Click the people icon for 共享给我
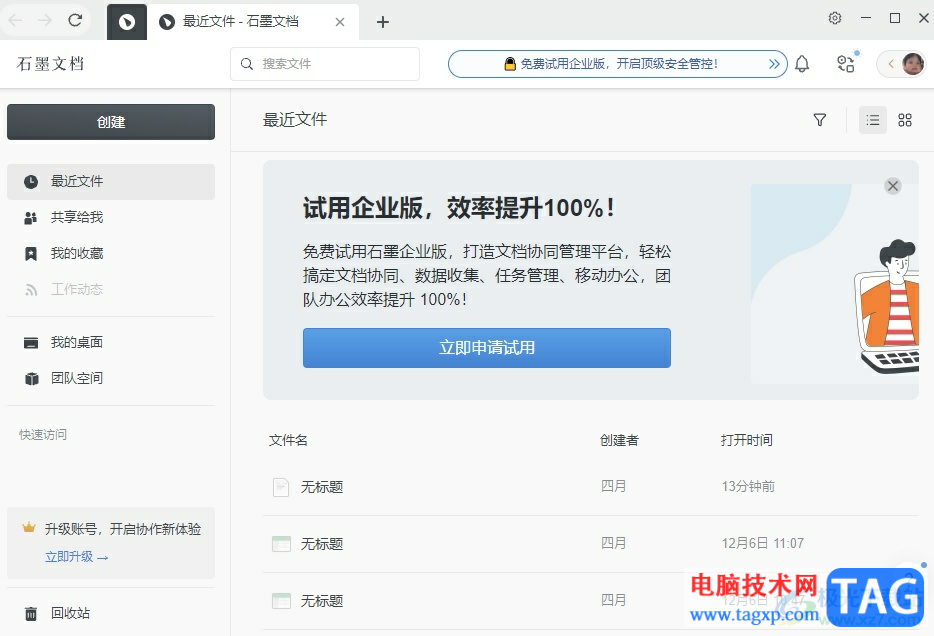The height and width of the screenshot is (636, 934). click(x=31, y=218)
